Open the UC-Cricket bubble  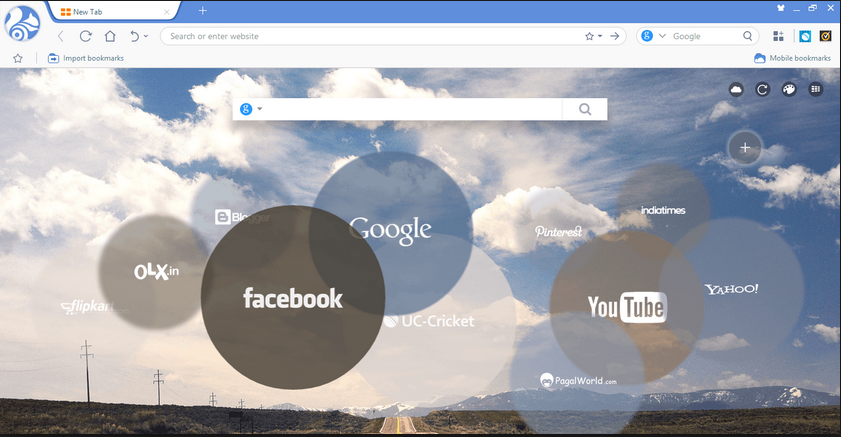pos(429,321)
